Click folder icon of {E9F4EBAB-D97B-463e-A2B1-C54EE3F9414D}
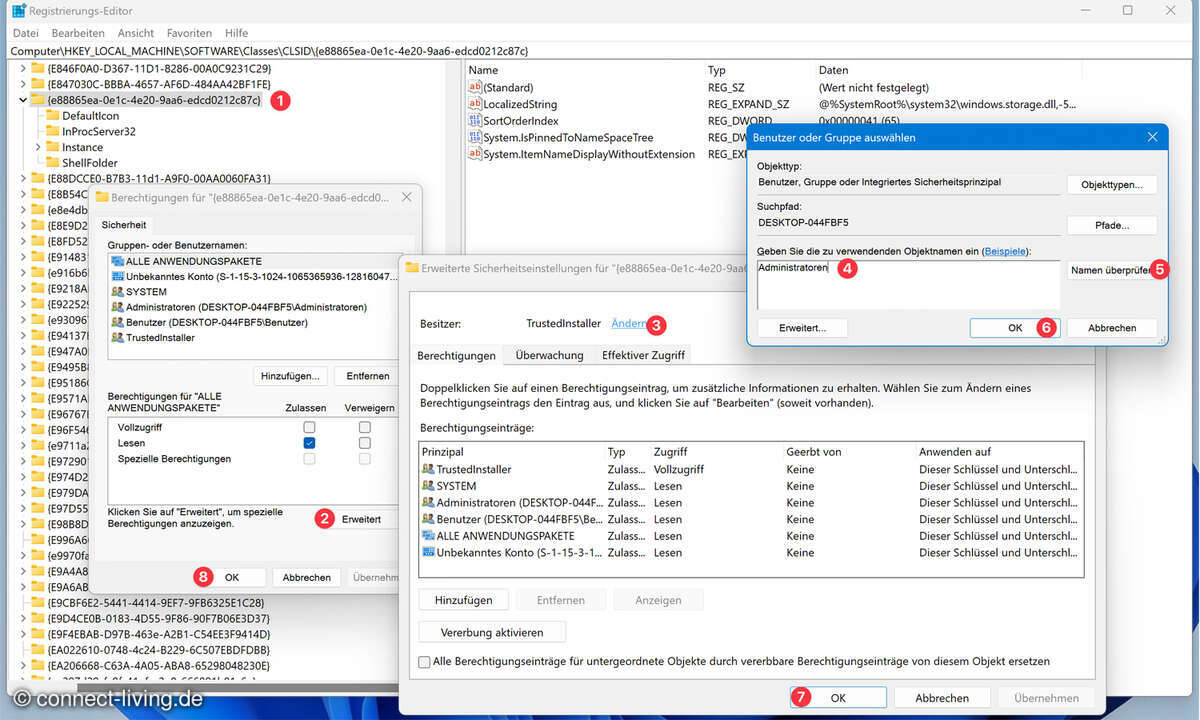Viewport: 1200px width, 720px height. (37, 634)
